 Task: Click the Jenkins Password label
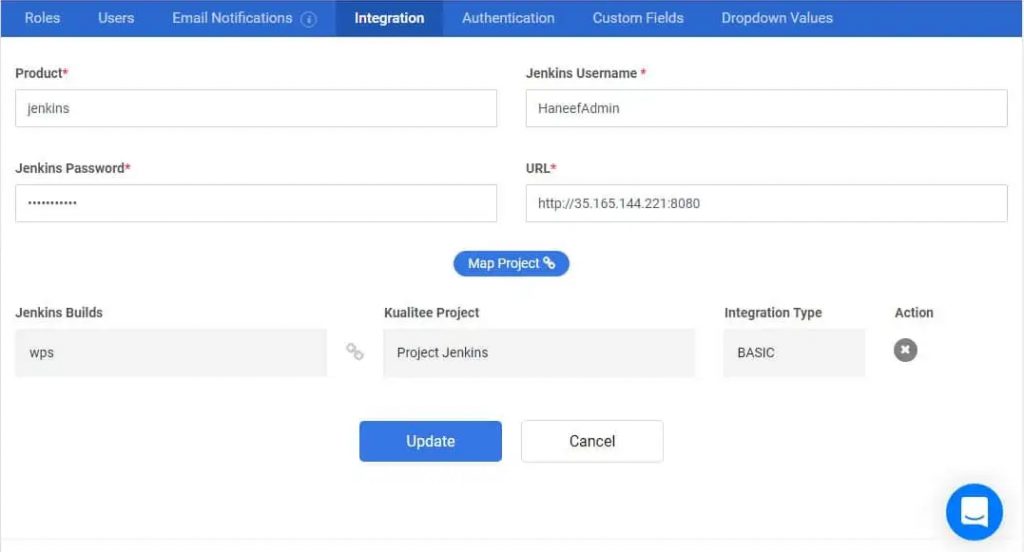tap(73, 168)
